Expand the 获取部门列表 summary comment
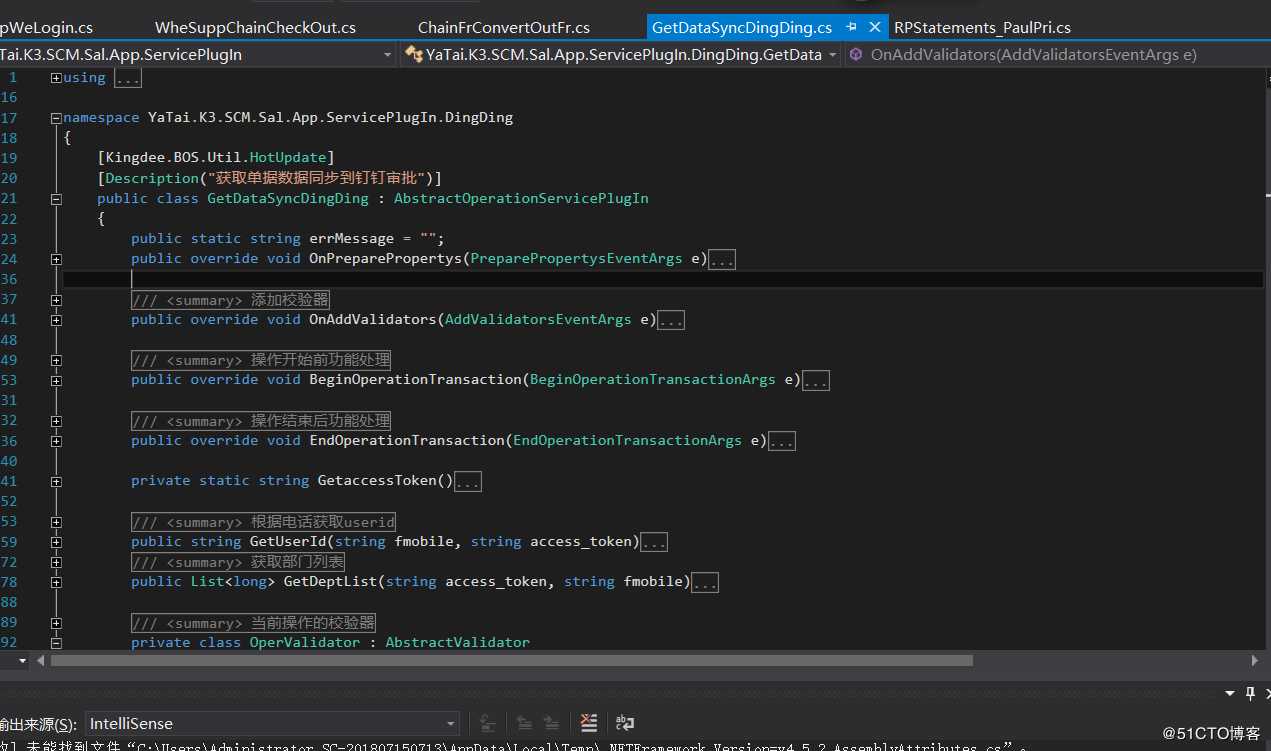 [56, 562]
